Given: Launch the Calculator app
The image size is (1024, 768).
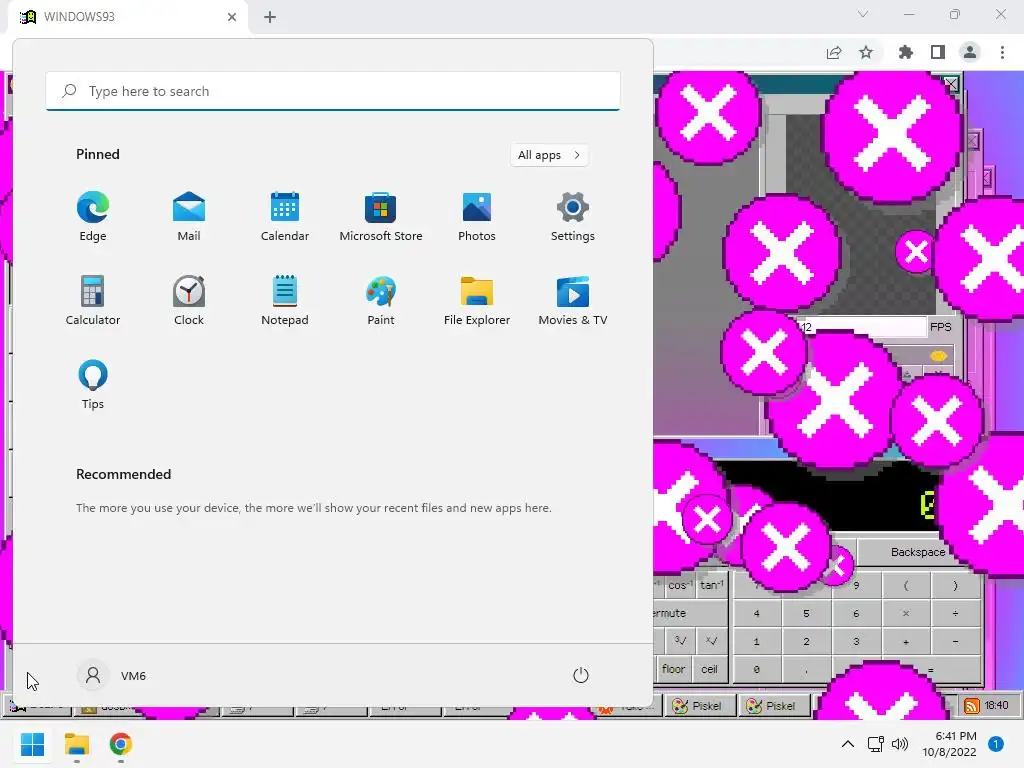Looking at the screenshot, I should pos(93,300).
